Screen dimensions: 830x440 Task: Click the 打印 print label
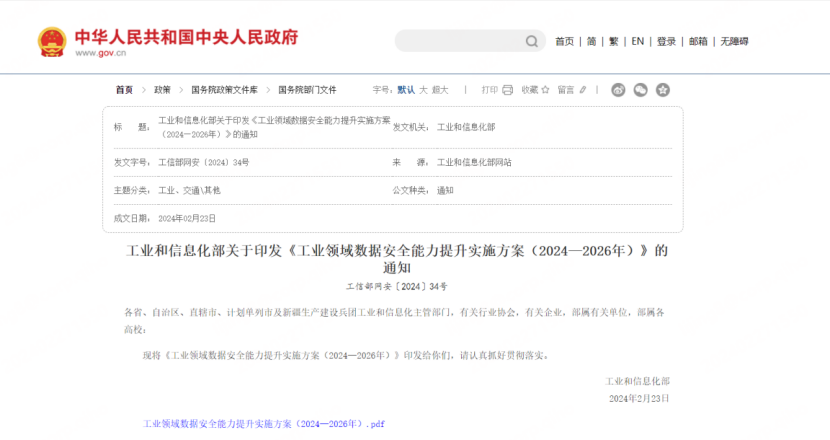tap(490, 90)
